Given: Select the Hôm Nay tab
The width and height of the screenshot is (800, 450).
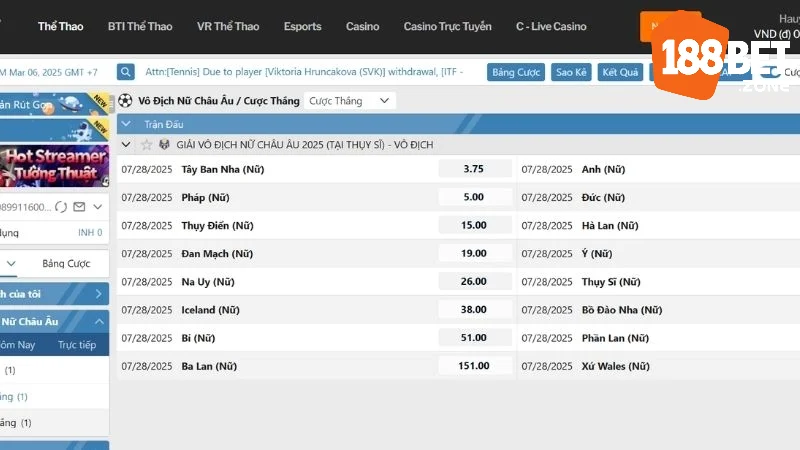Looking at the screenshot, I should pos(17,345).
